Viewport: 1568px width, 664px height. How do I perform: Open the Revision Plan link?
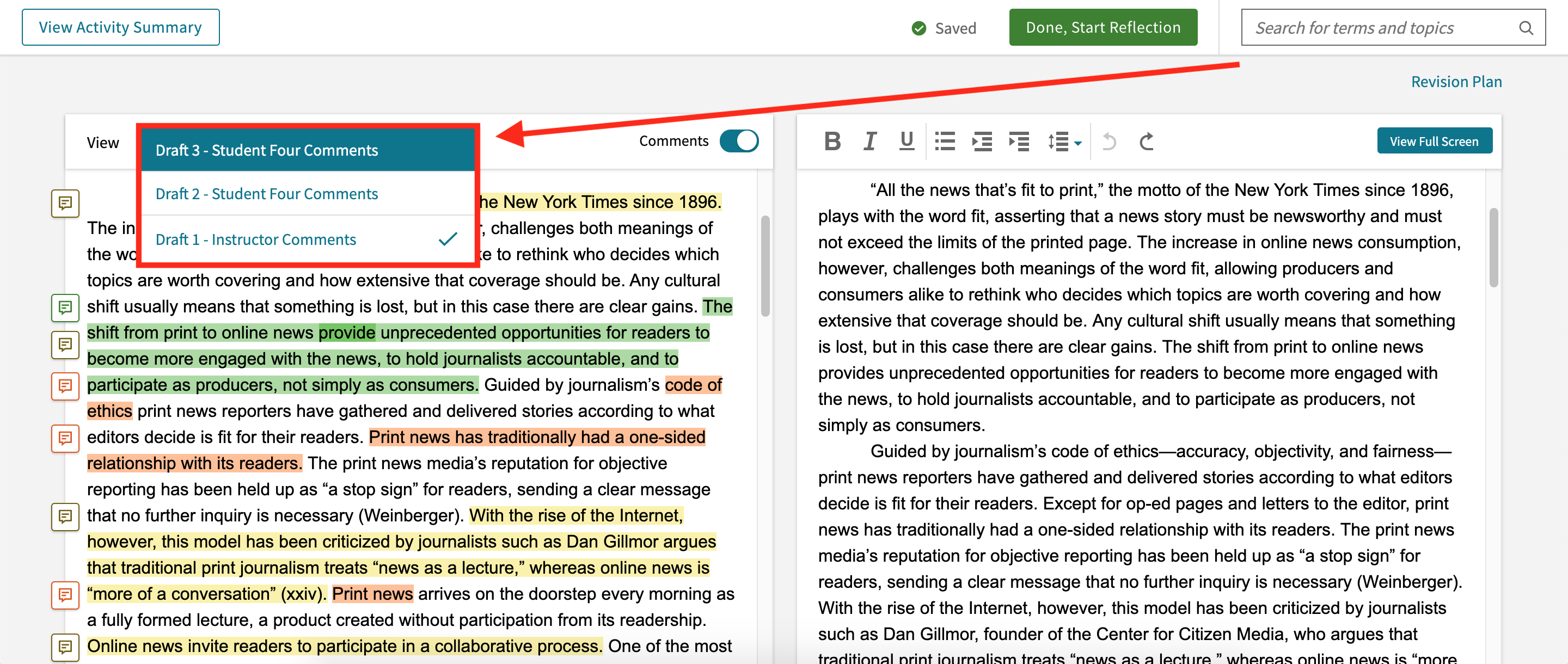[x=1455, y=82]
